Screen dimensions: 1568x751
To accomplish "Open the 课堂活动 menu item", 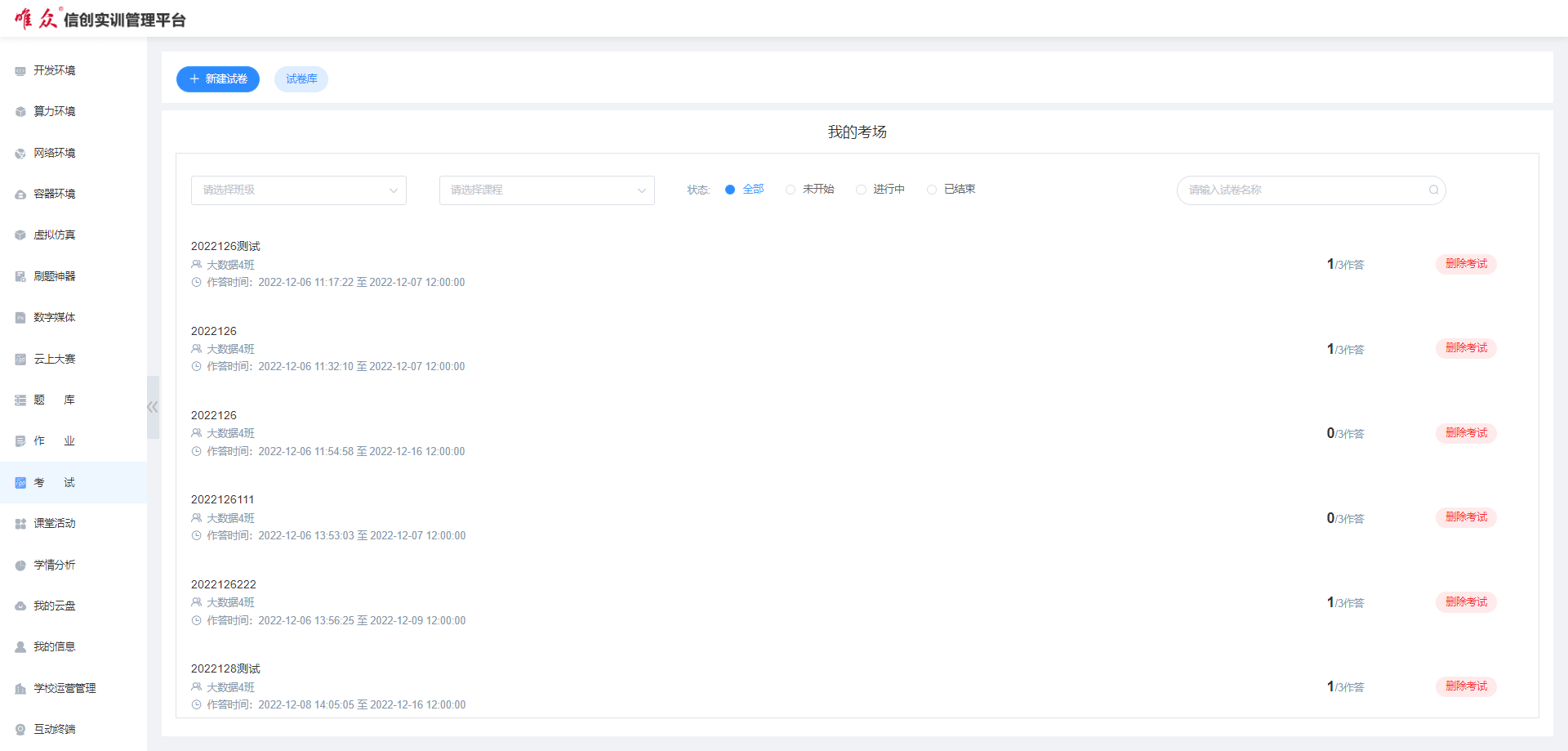I will click(54, 524).
